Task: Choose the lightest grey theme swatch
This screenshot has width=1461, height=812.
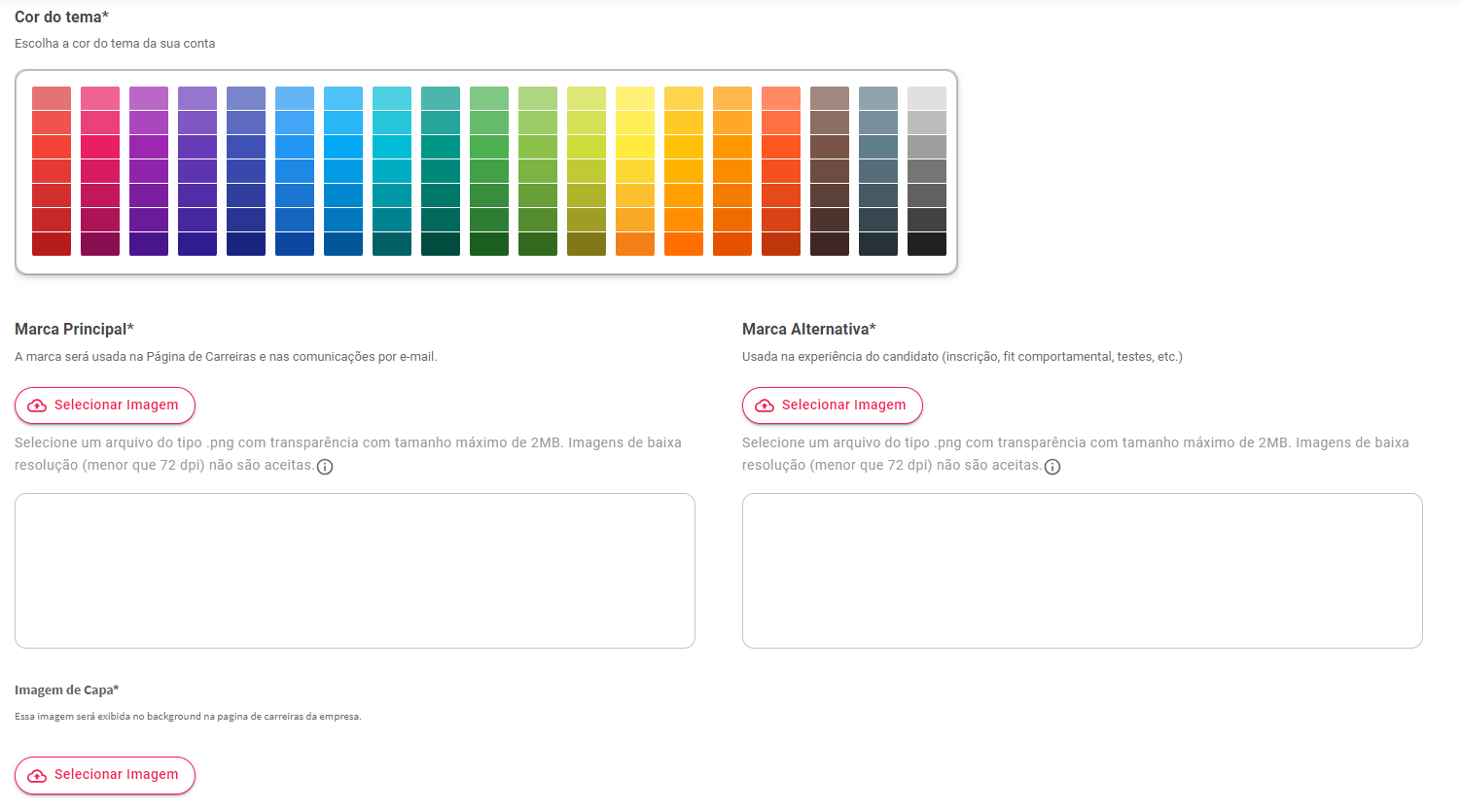Action: pos(926,98)
